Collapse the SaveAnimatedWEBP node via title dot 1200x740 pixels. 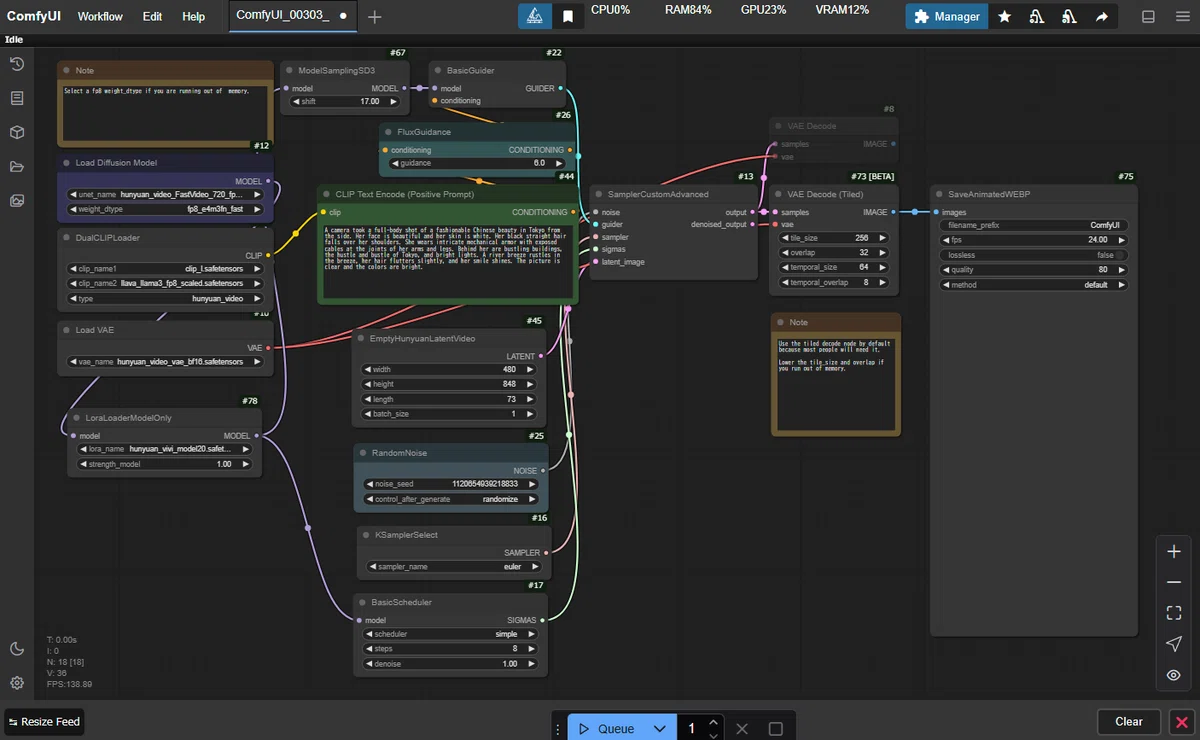[938, 194]
